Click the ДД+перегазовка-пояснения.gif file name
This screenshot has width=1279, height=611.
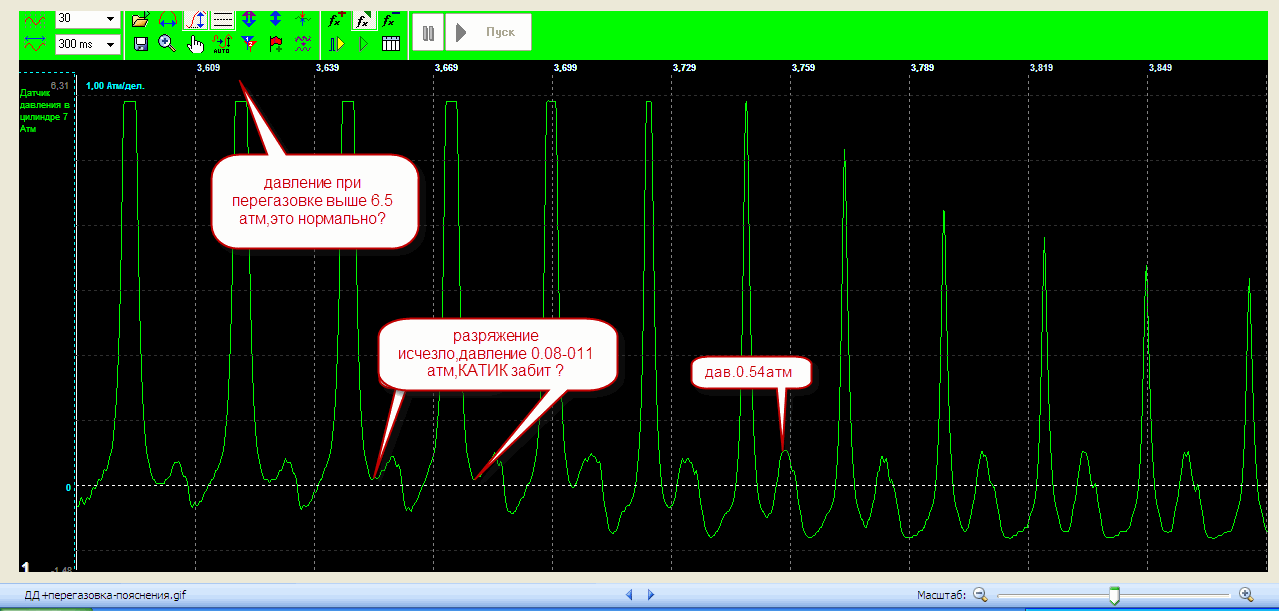point(105,595)
